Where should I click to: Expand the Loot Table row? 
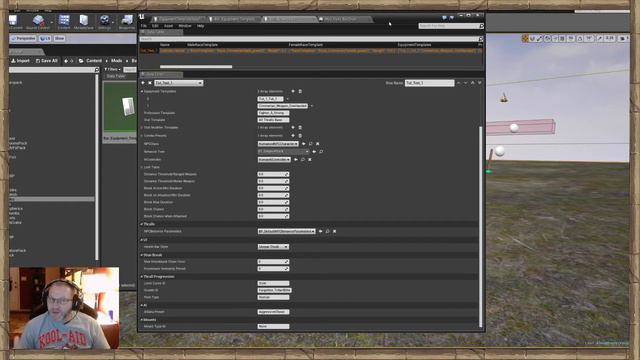coord(142,167)
